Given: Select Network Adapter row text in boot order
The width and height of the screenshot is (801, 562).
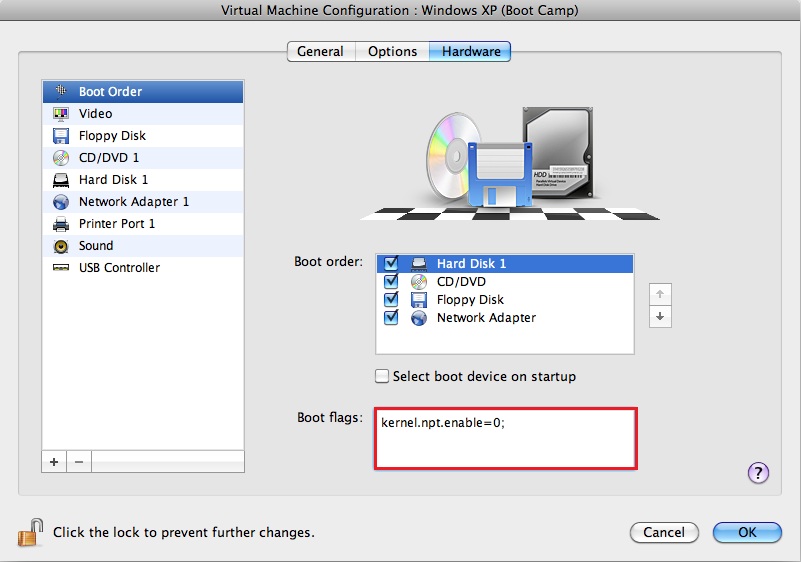Looking at the screenshot, I should pyautogui.click(x=486, y=318).
